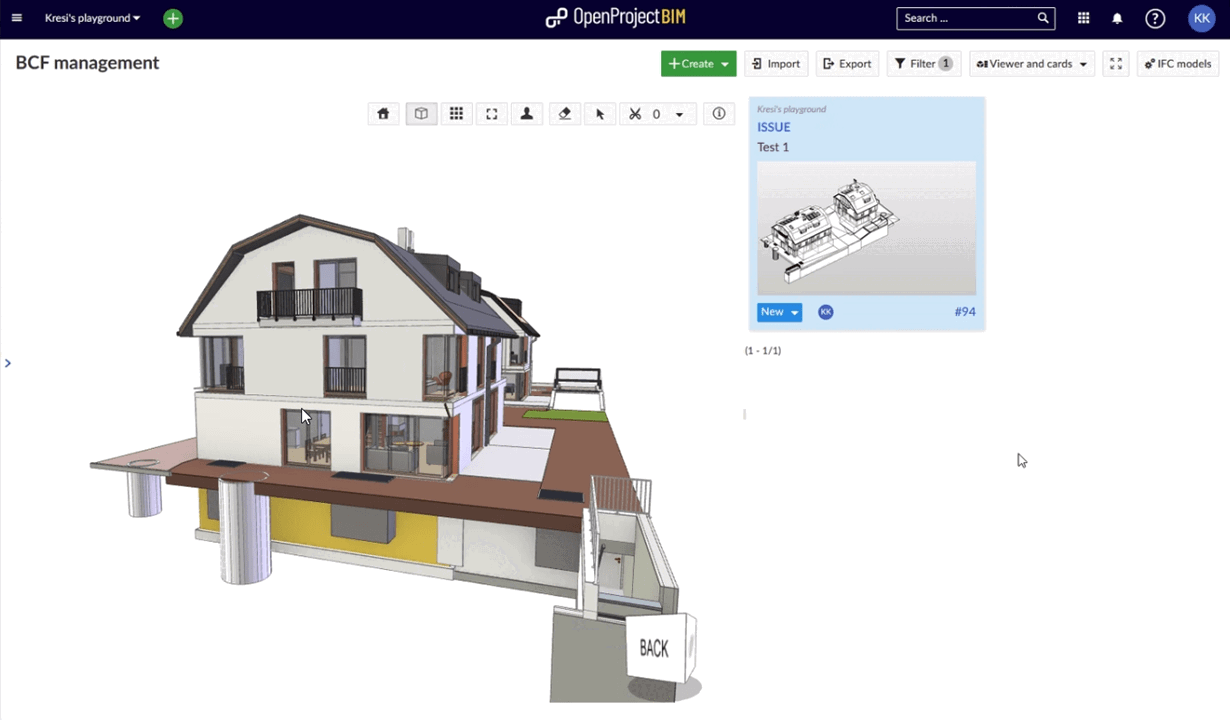Viewport: 1230px width, 720px height.
Task: Change status on the New dropdown
Action: (x=779, y=311)
